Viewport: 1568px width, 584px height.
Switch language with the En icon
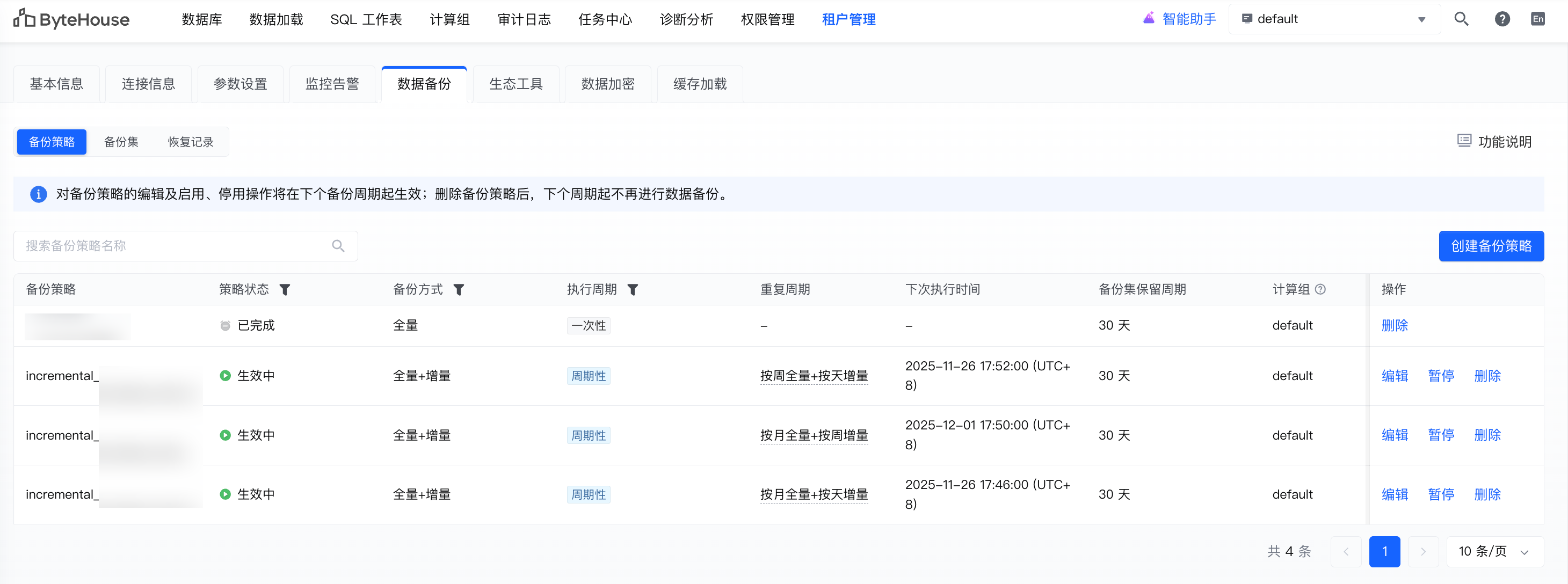[x=1537, y=19]
